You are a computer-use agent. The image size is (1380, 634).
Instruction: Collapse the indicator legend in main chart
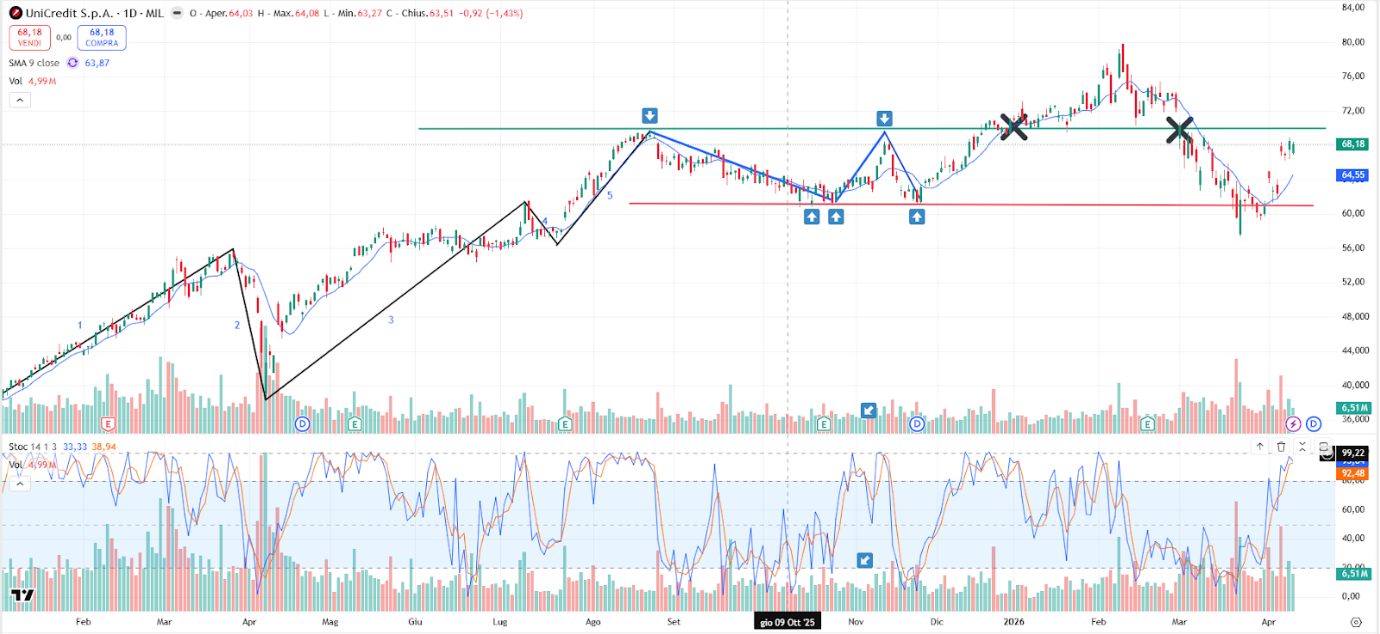tap(19, 100)
